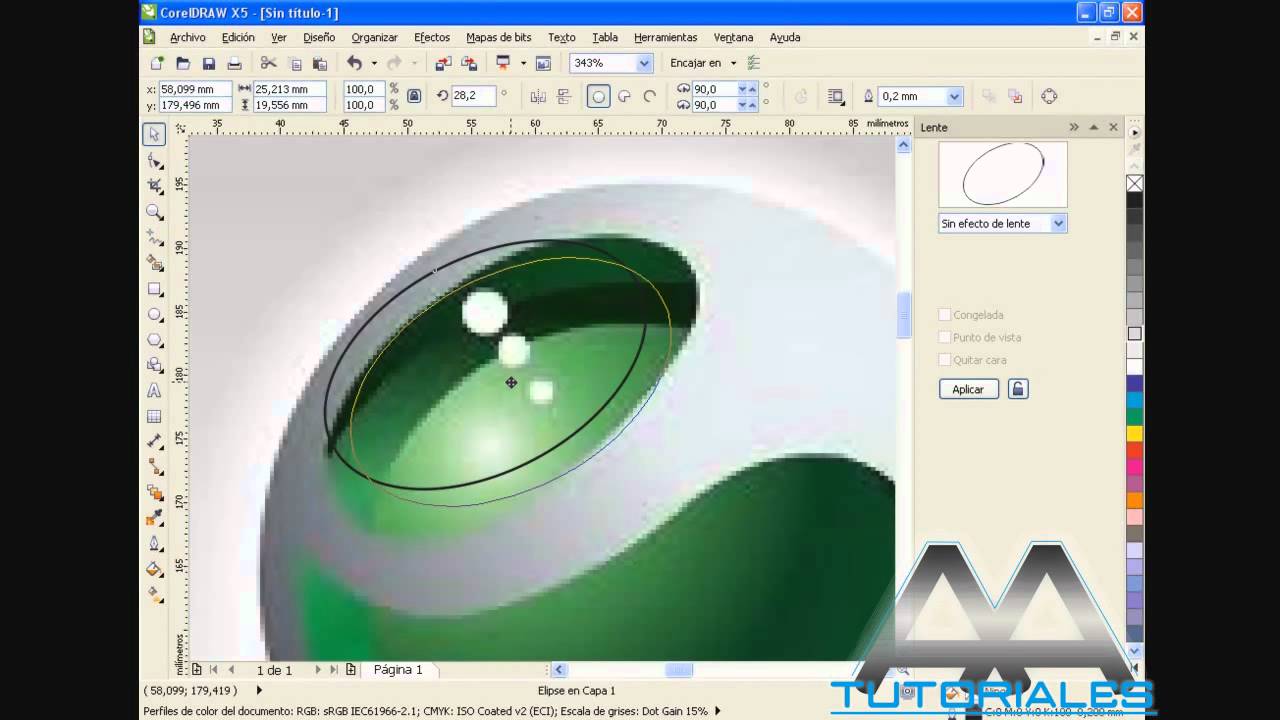Pick the black palette swatch
Viewport: 1280px width, 720px height.
coord(1135,200)
